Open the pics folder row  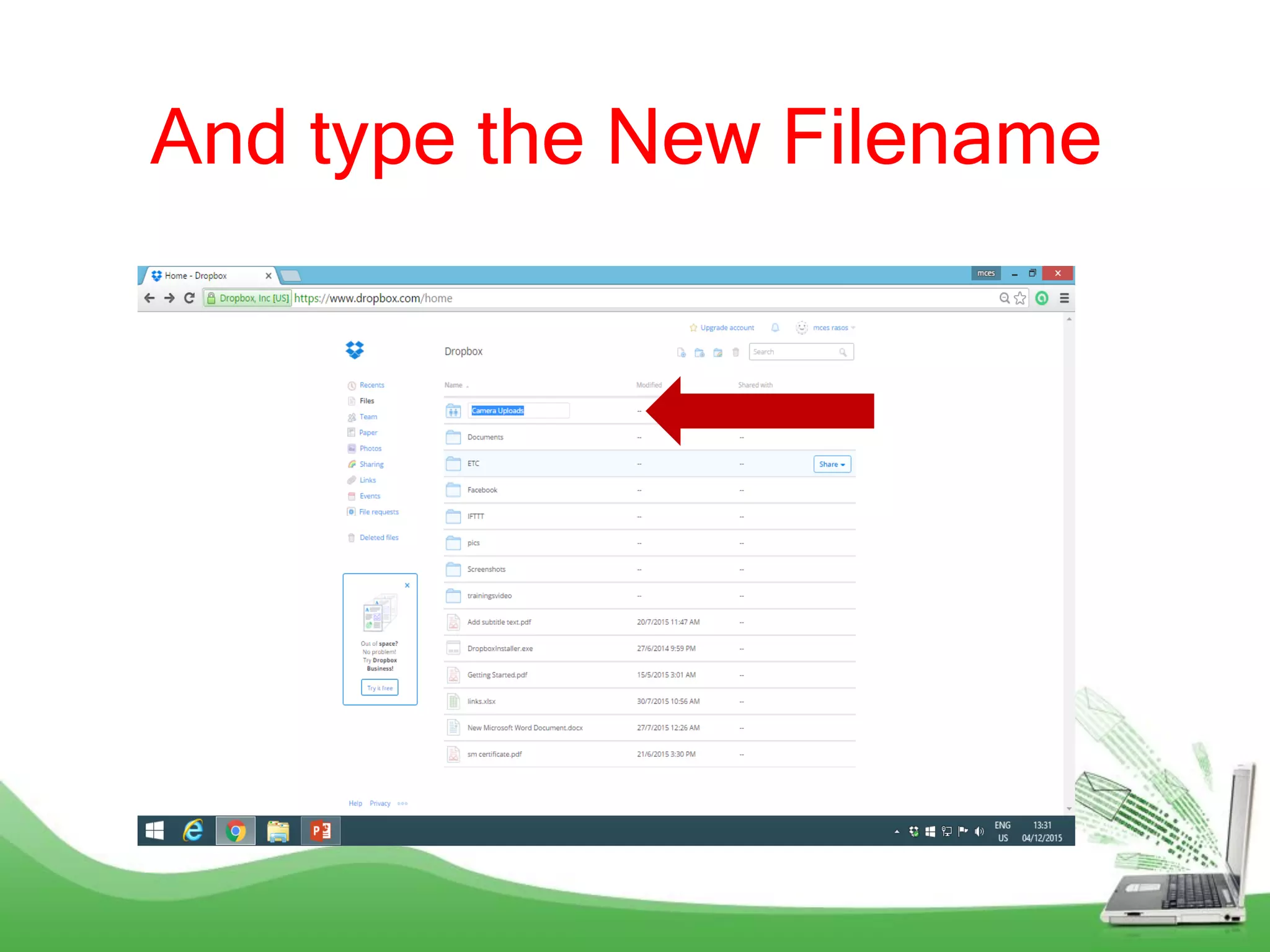click(x=649, y=543)
